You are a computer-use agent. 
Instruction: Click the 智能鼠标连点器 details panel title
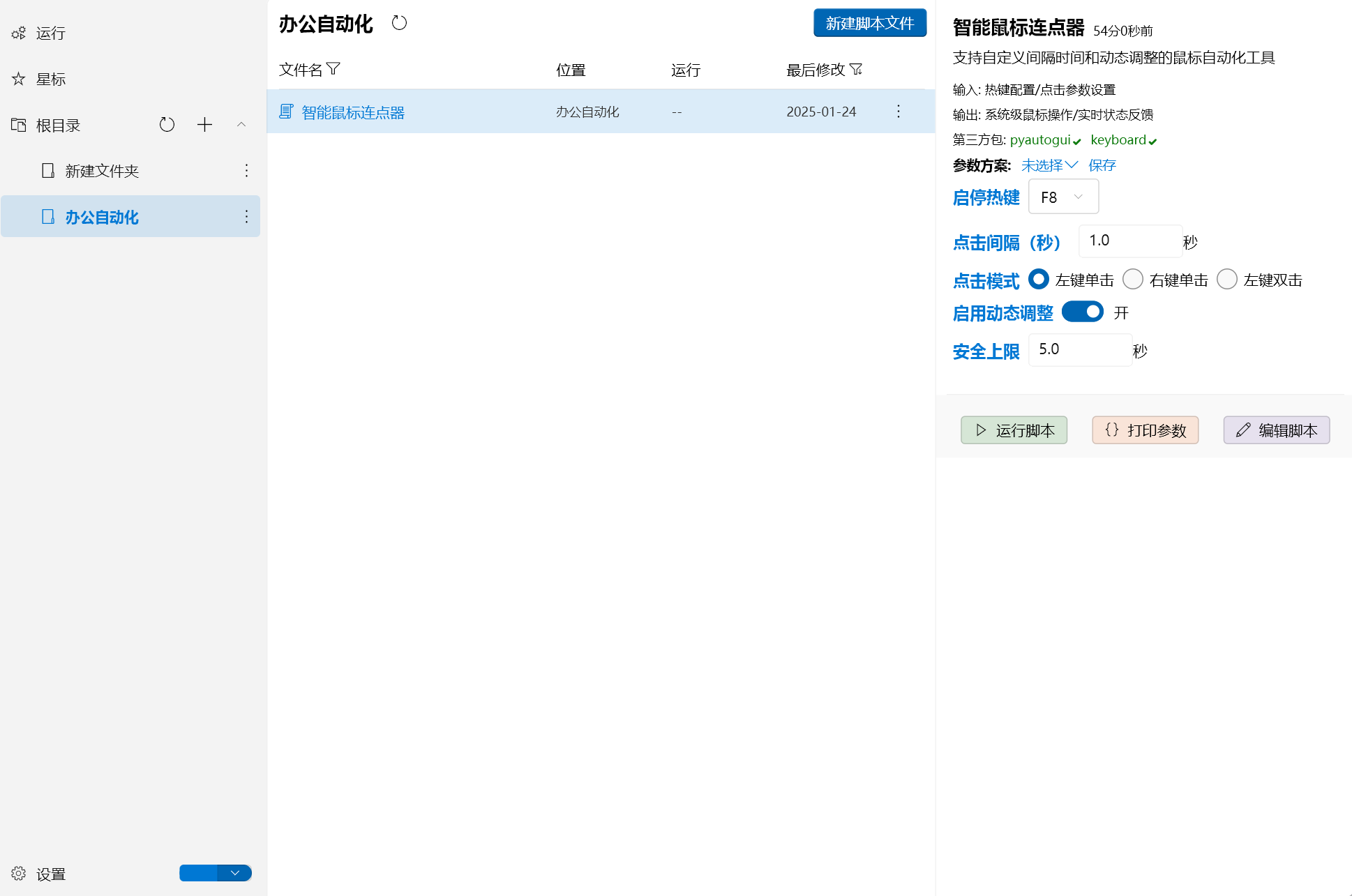[1019, 27]
